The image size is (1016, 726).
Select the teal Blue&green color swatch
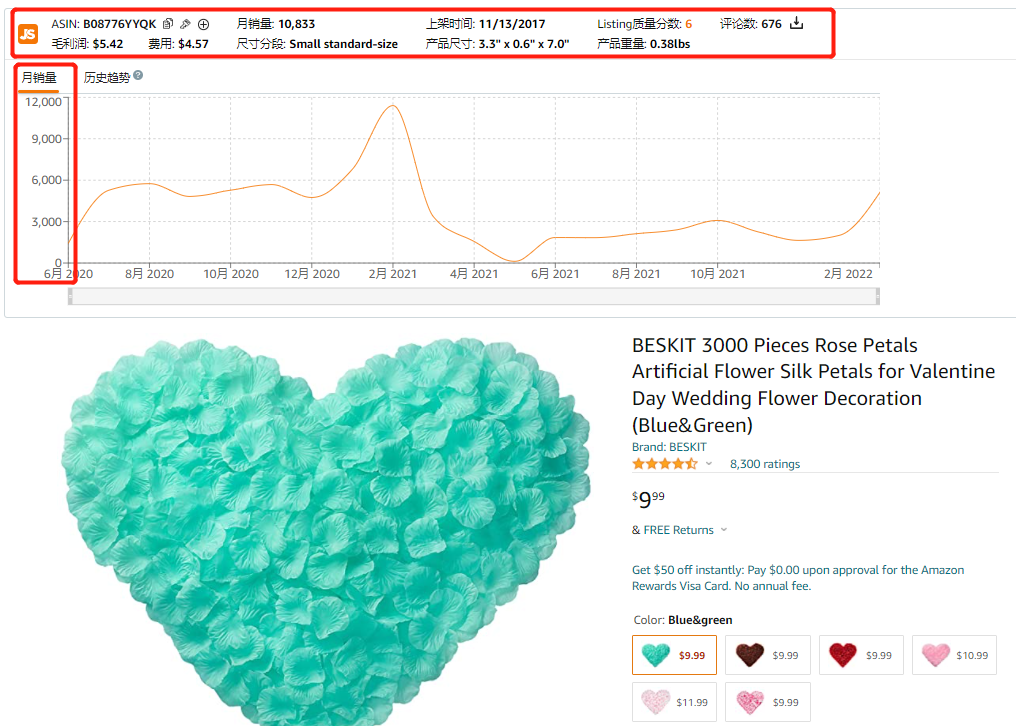[675, 655]
